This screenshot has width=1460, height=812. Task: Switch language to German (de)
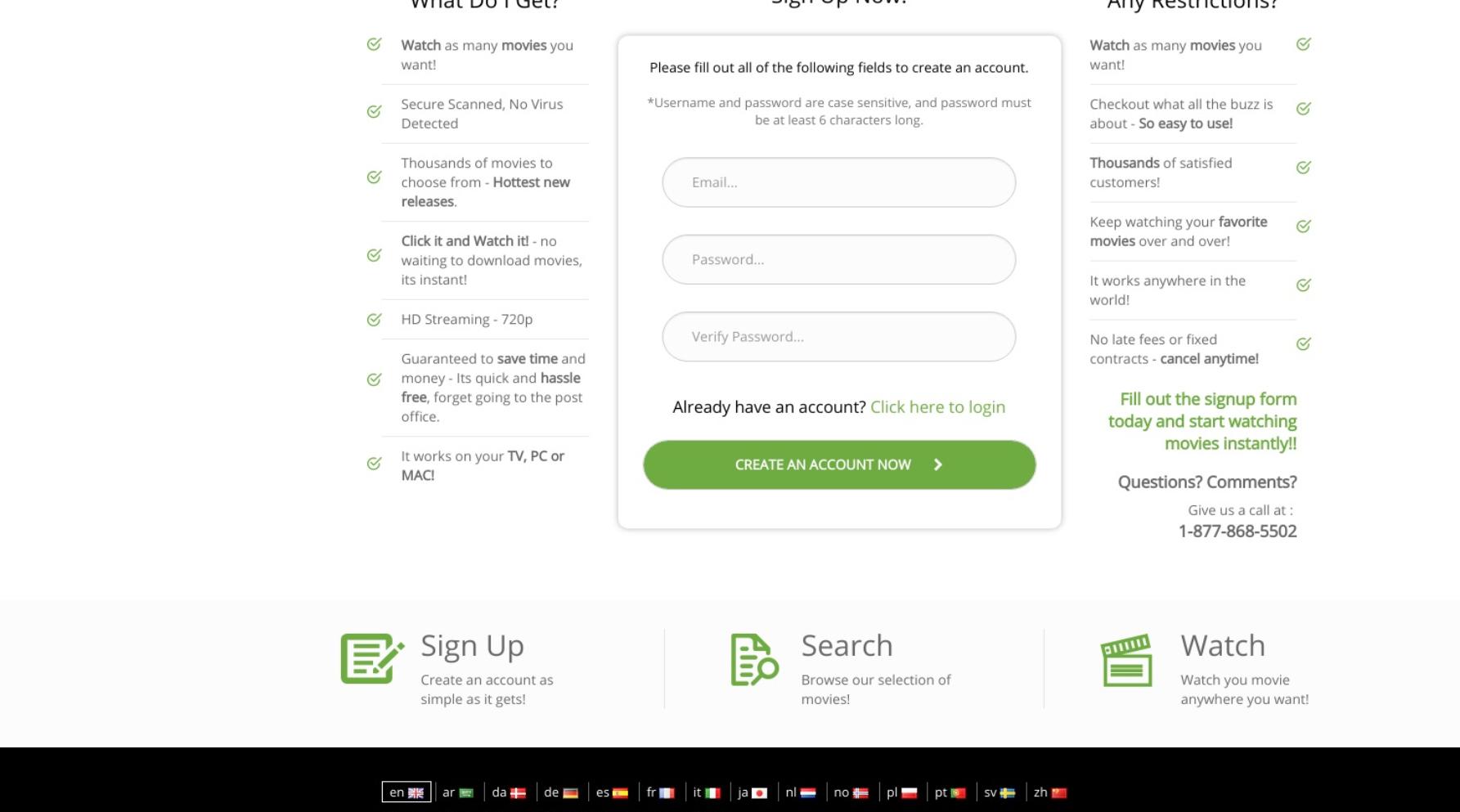tap(561, 792)
